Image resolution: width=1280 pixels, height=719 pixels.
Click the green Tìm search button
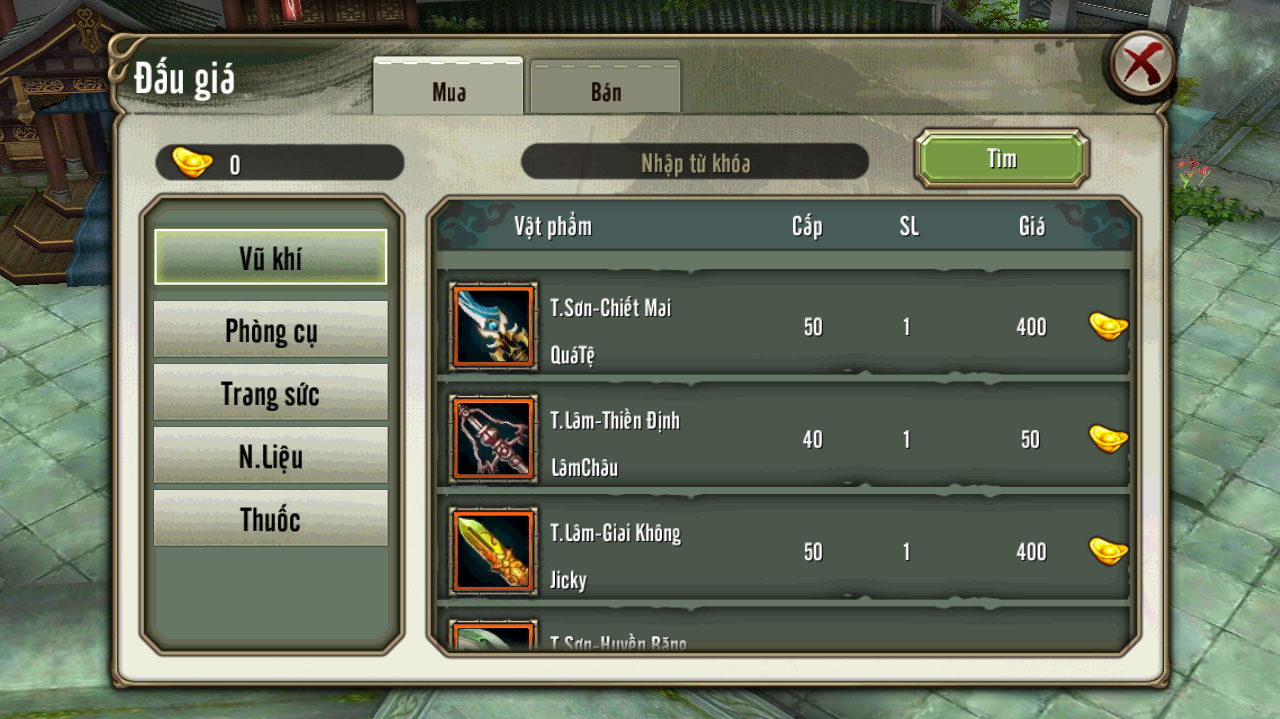tap(1002, 158)
